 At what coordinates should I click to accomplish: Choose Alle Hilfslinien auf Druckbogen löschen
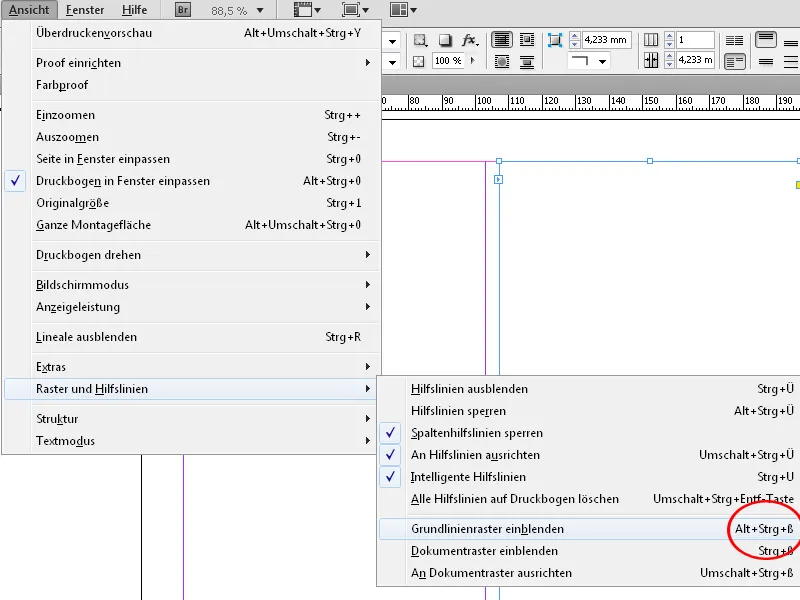(587, 498)
